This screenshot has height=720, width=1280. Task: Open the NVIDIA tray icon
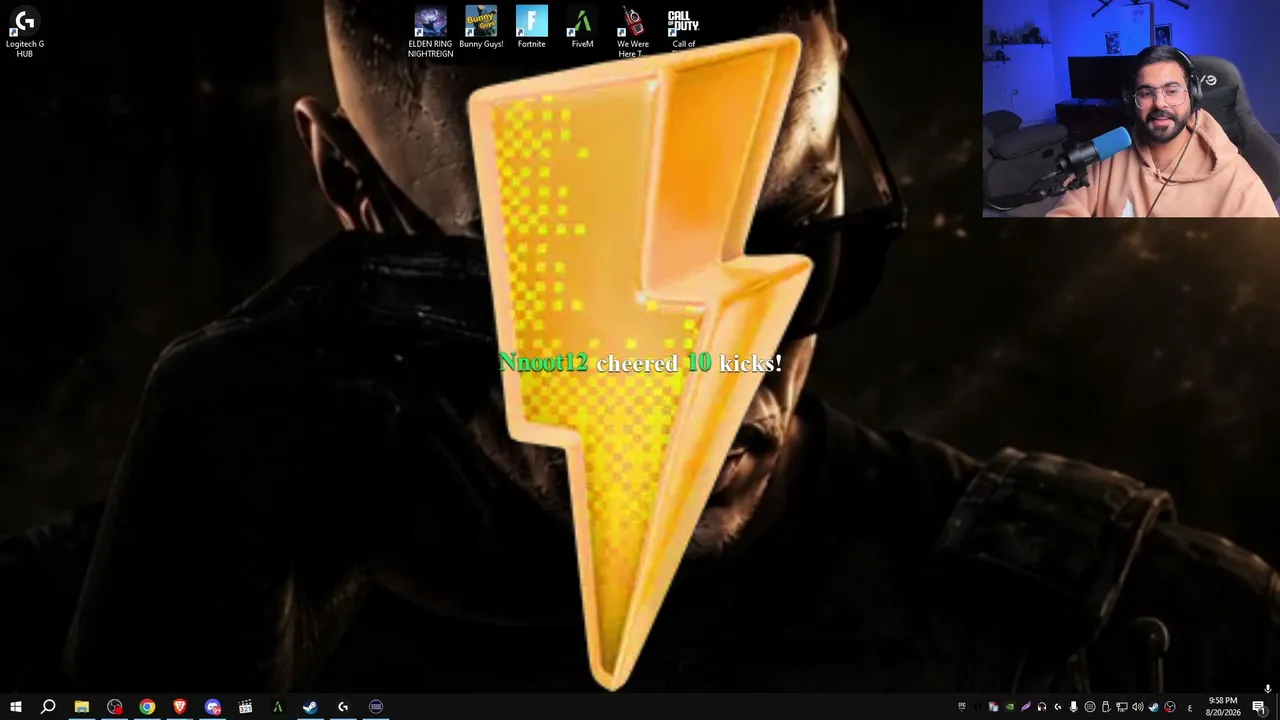pos(1009,707)
